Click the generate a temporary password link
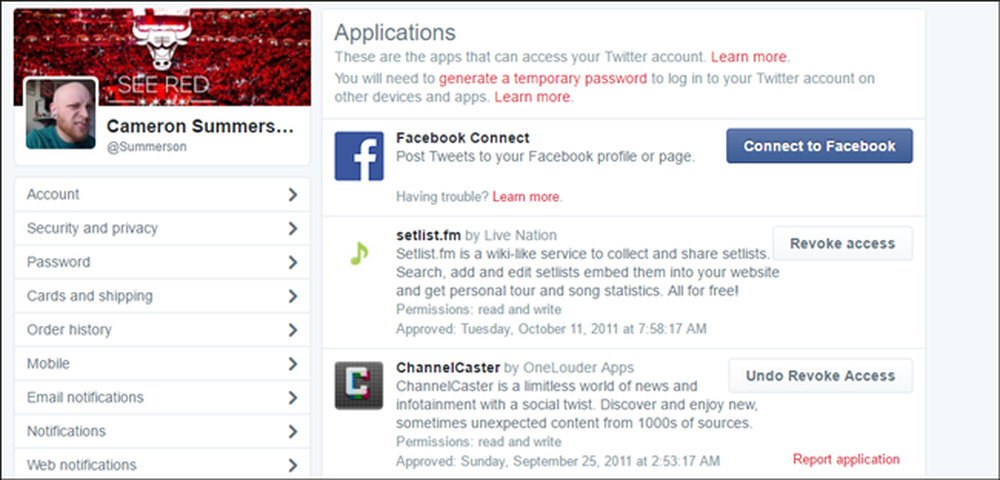This screenshot has height=480, width=1000. [543, 78]
